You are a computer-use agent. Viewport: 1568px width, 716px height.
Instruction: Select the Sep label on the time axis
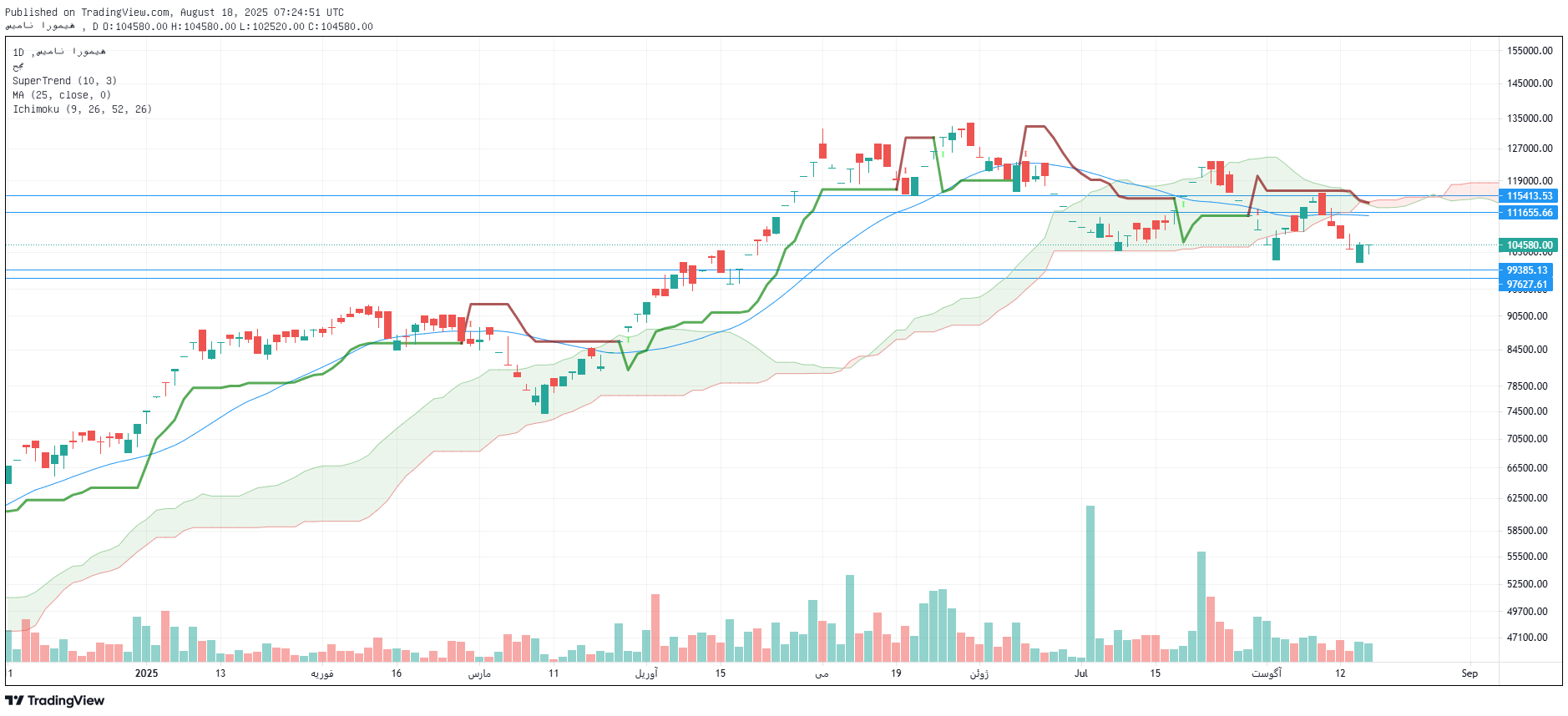[x=1469, y=673]
